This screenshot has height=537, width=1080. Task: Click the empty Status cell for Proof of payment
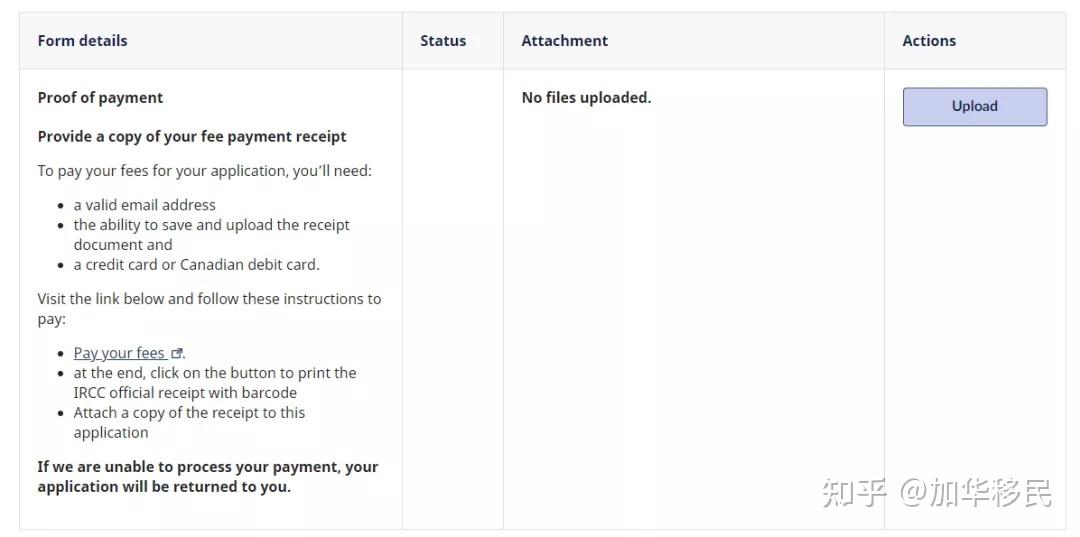[452, 298]
